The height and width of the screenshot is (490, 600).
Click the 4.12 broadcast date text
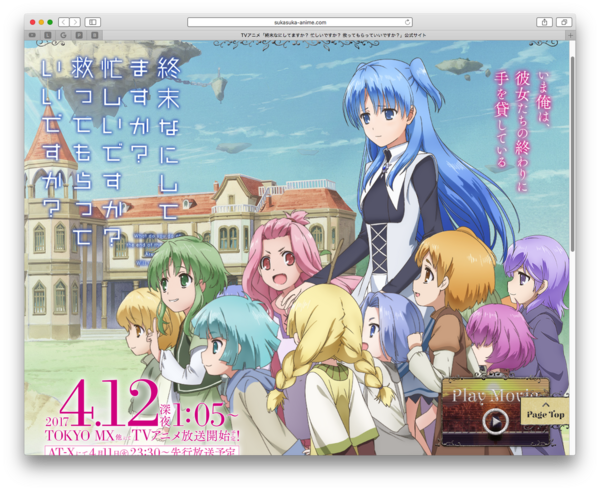(109, 403)
